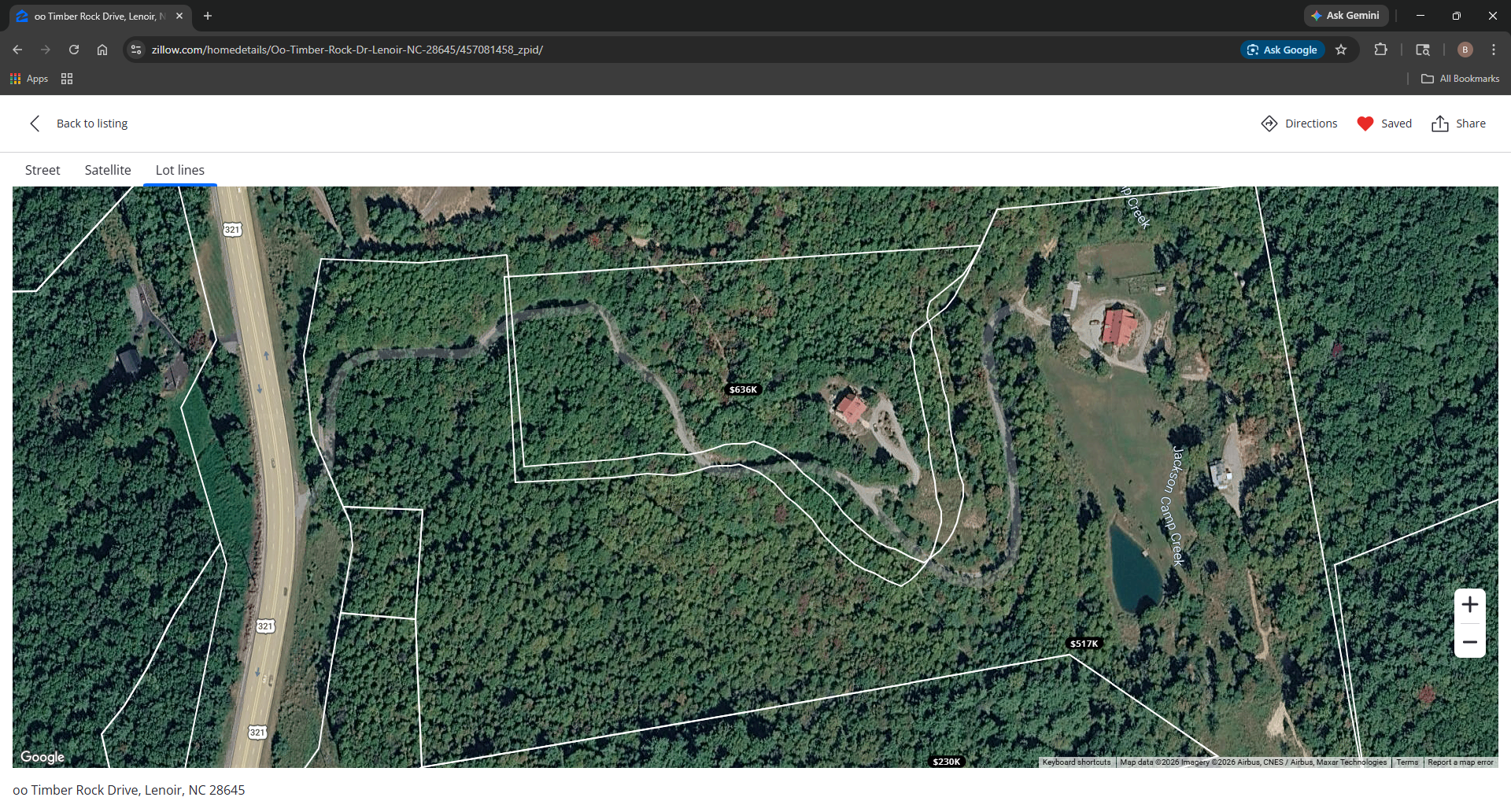This screenshot has height=812, width=1511.
Task: Click the 321 highway shield near top
Action: coord(232,230)
